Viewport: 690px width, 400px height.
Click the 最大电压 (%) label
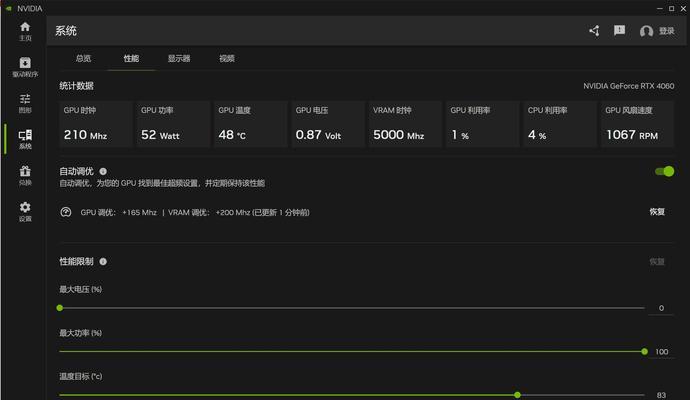81,289
